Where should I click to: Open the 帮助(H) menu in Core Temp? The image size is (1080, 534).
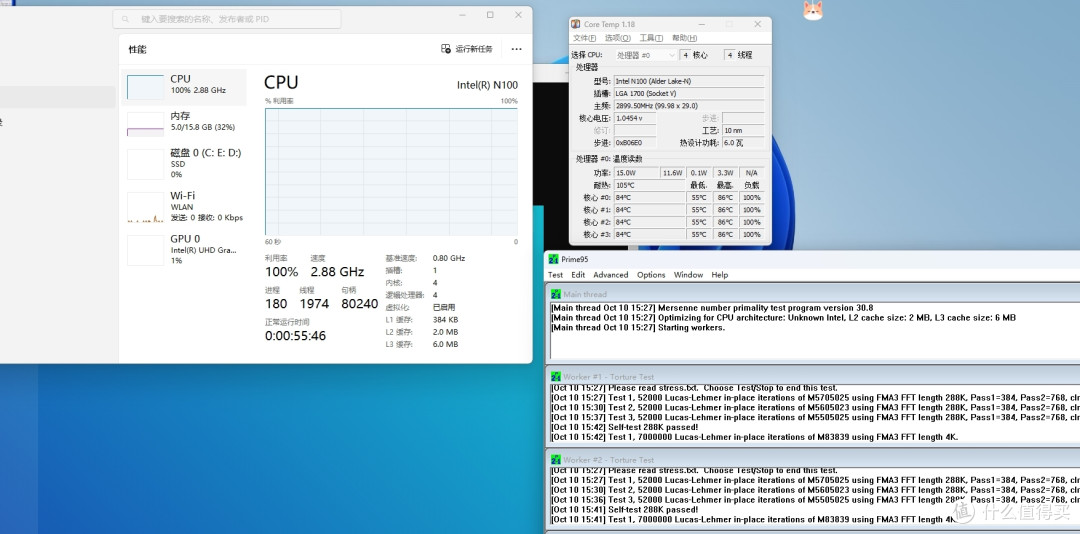(684, 38)
